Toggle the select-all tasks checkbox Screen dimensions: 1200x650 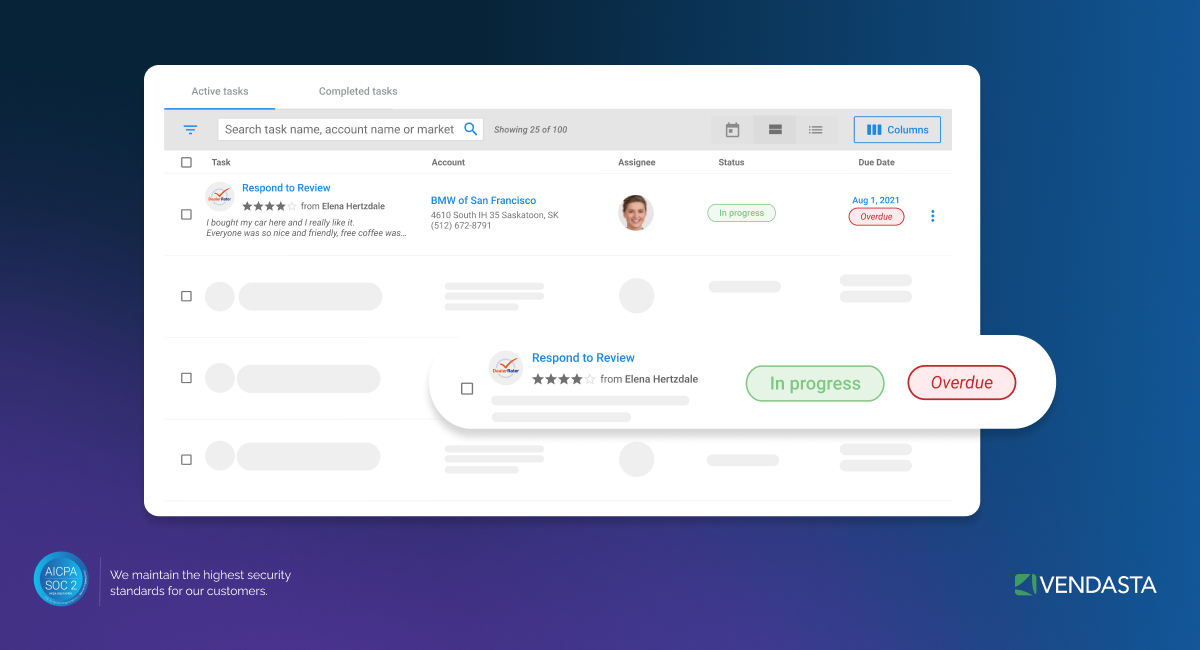(x=186, y=162)
